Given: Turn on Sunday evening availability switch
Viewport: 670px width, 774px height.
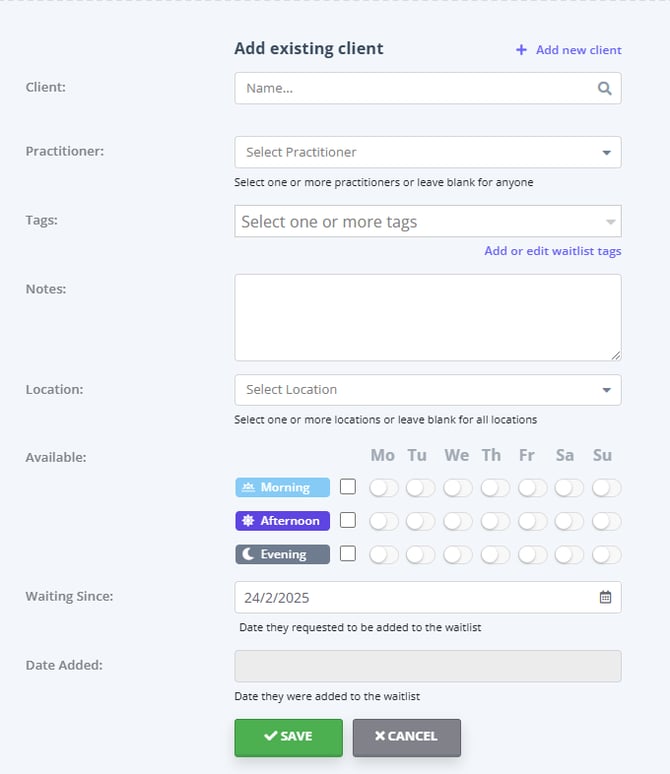Looking at the screenshot, I should [x=606, y=554].
